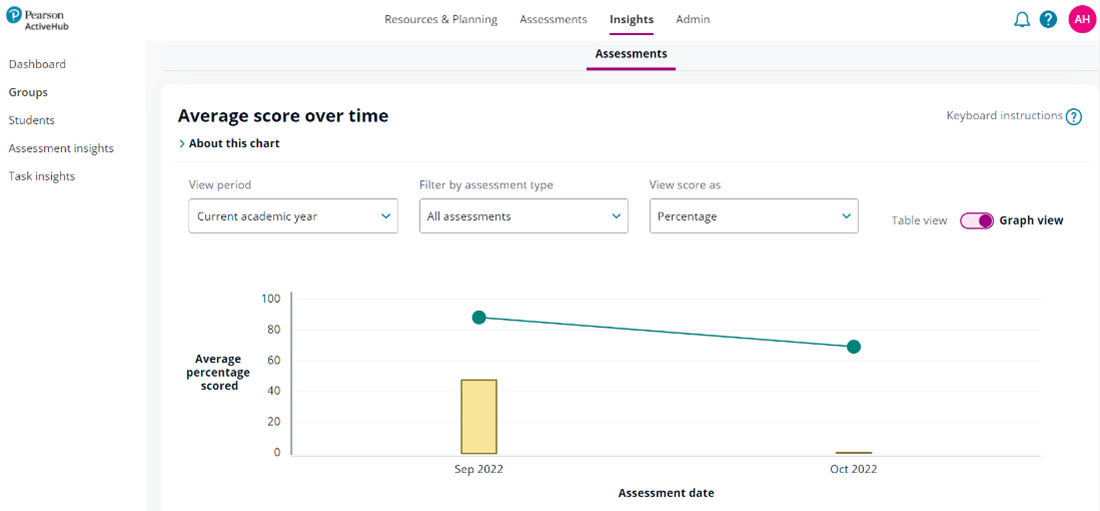Open Task insights in the sidebar
The width and height of the screenshot is (1100, 511).
click(x=42, y=176)
